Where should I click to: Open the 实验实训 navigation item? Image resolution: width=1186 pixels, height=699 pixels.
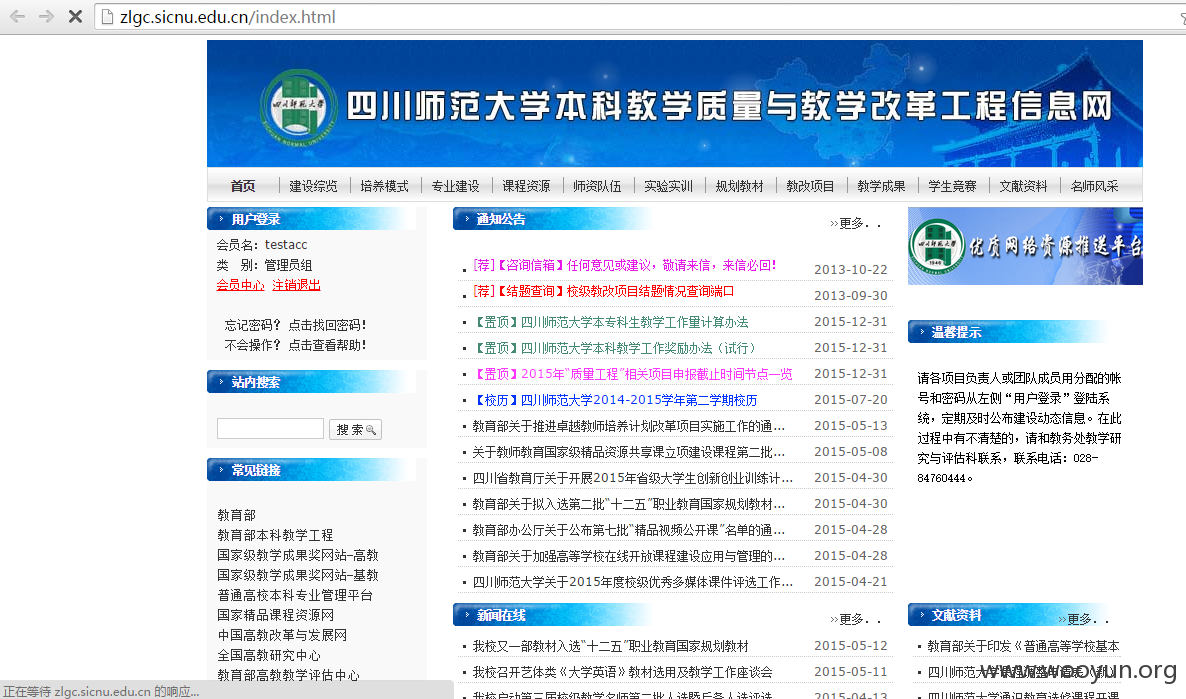coord(669,186)
